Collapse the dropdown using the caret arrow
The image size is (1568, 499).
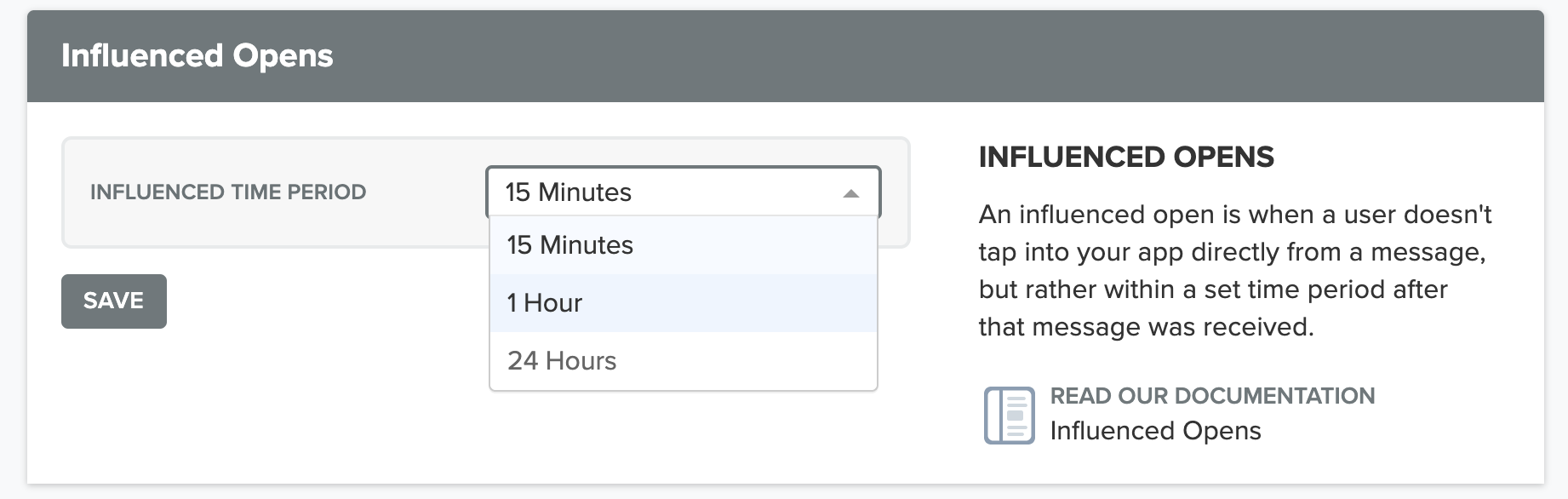click(x=850, y=193)
